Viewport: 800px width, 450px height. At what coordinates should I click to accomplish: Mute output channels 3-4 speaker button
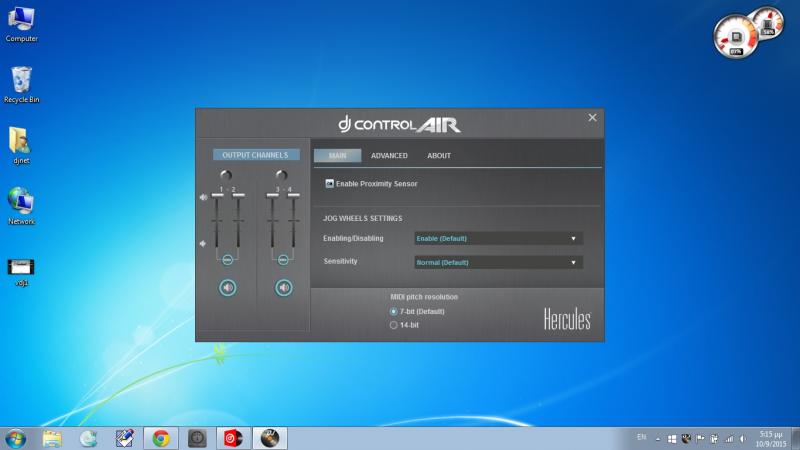284,288
